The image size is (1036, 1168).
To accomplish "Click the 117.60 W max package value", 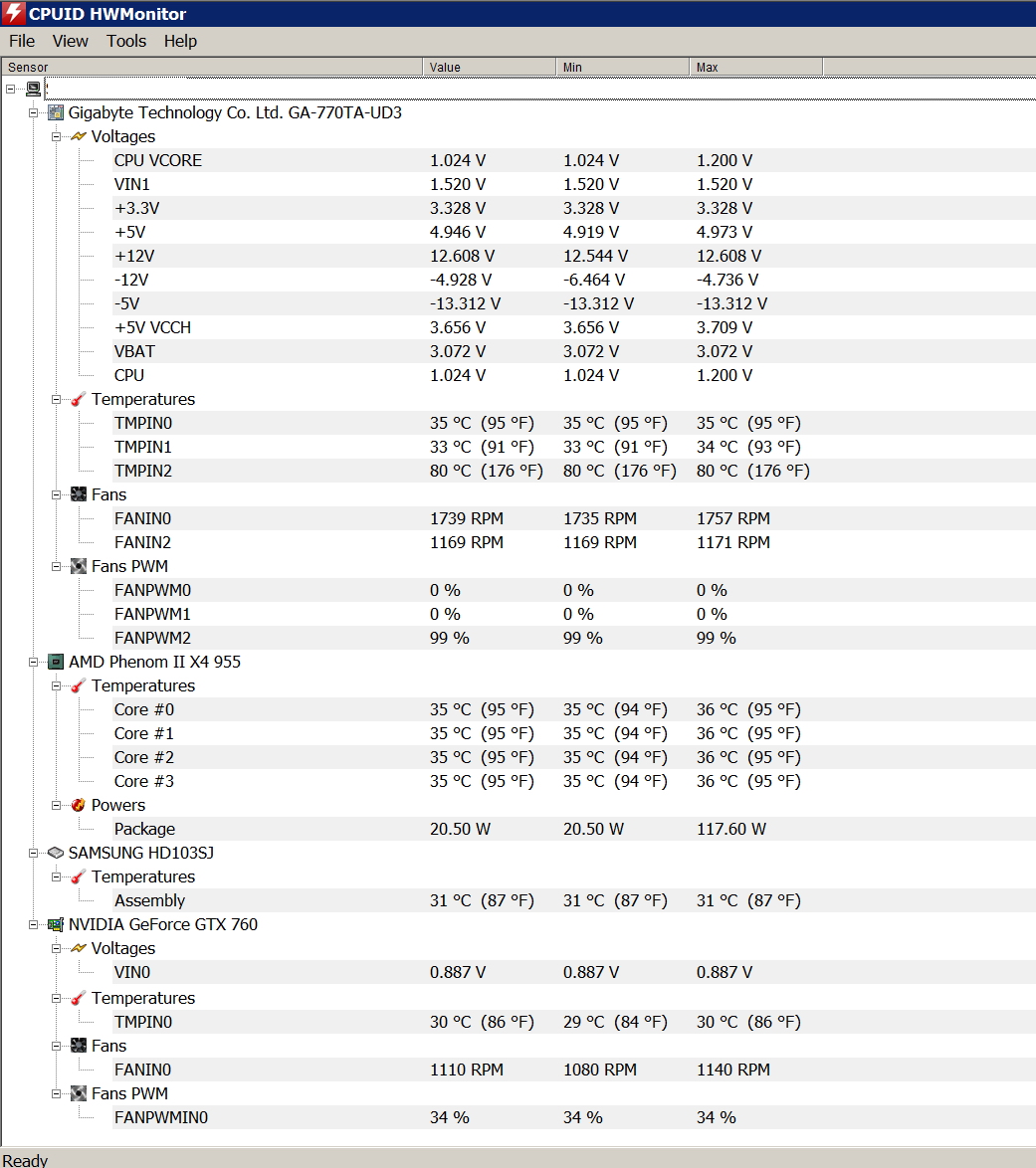I will [x=731, y=829].
